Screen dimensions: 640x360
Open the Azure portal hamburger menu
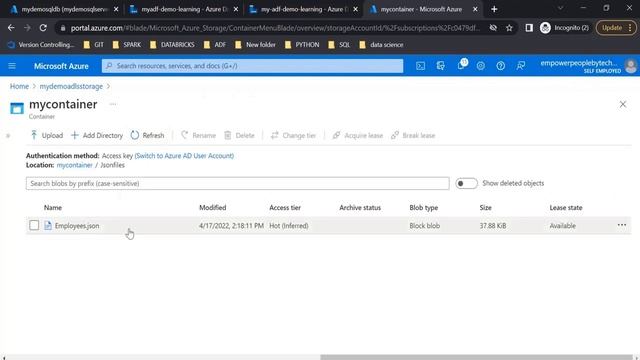tap(12, 66)
